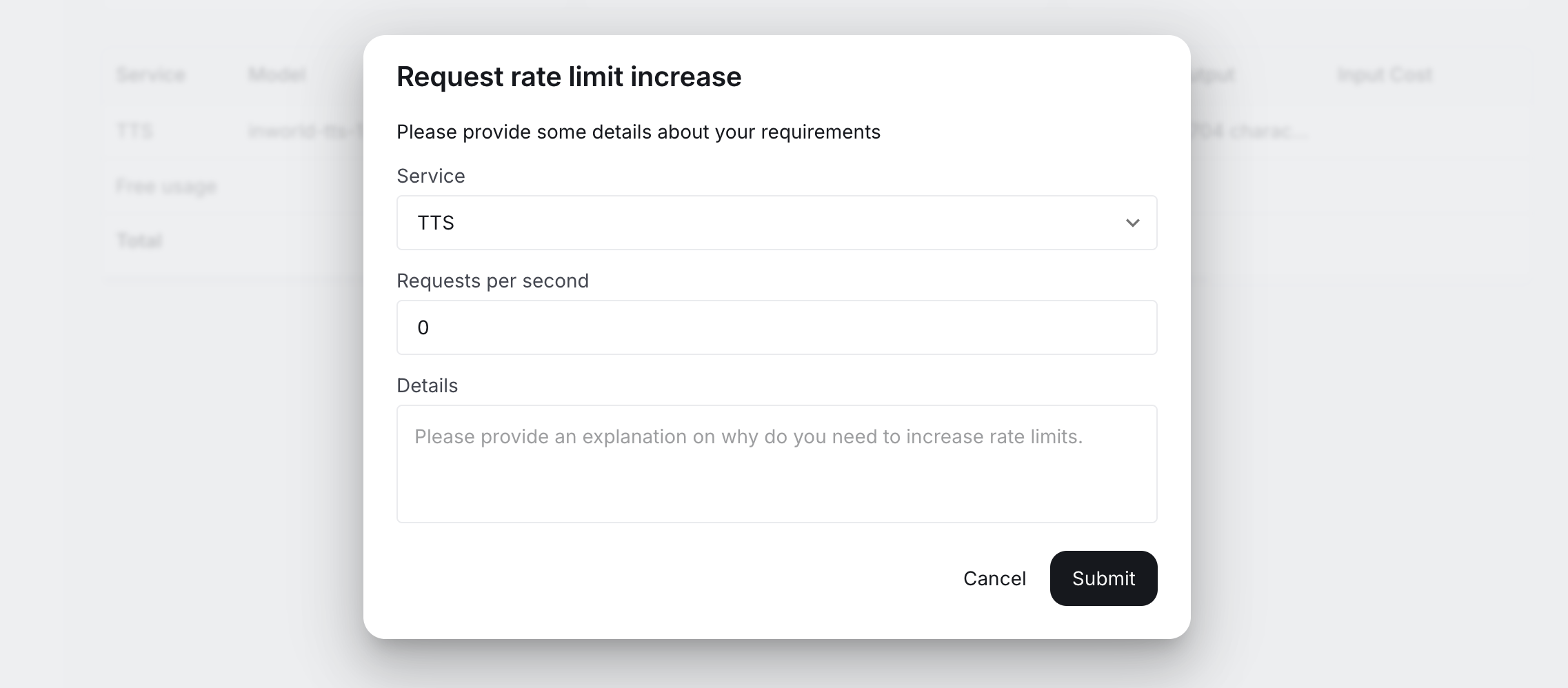Click the blurred inworld-tts model cell
This screenshot has width=1568, height=688.
tap(305, 131)
